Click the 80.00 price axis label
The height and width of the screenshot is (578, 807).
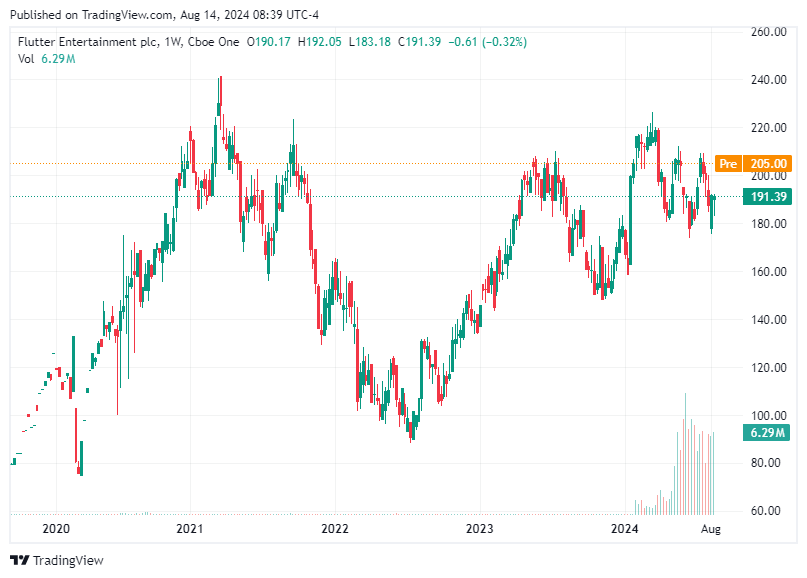tap(768, 463)
